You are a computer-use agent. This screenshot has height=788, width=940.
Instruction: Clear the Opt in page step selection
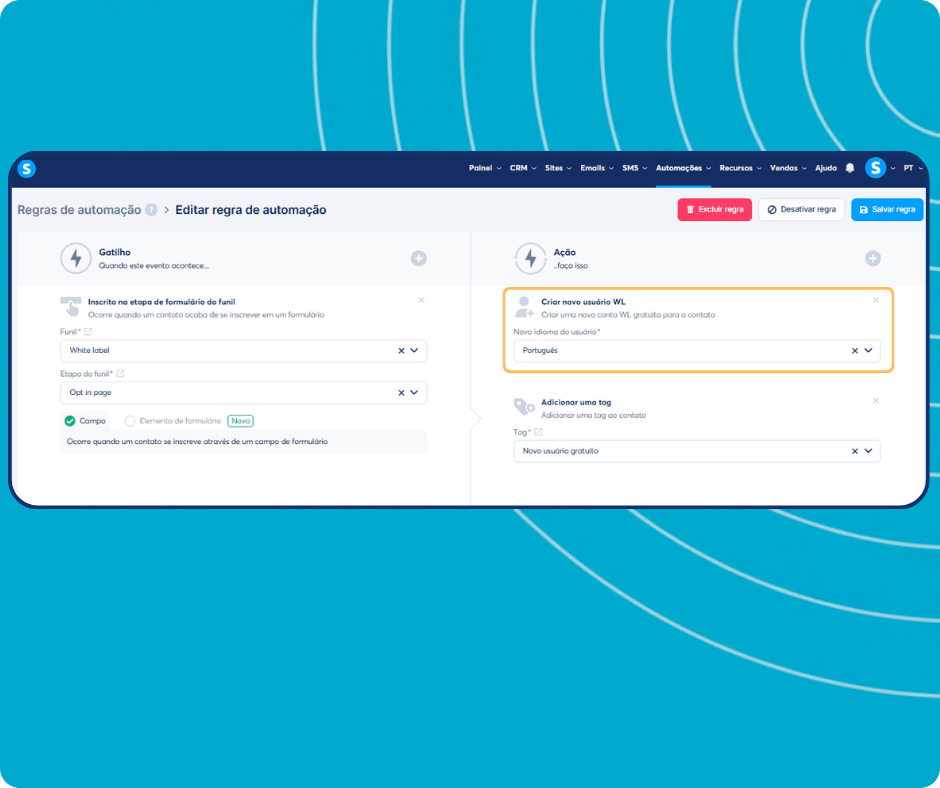coord(401,393)
